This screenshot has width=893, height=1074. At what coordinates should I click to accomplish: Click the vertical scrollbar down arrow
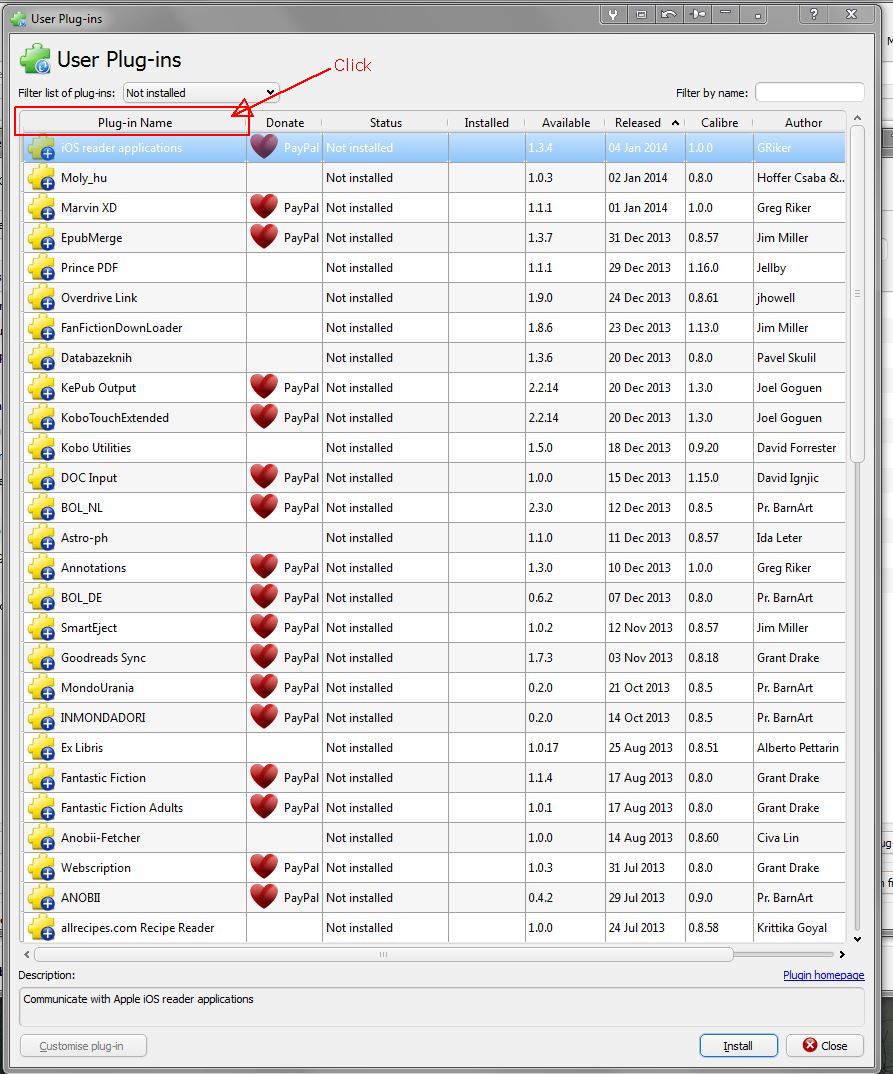click(x=857, y=939)
